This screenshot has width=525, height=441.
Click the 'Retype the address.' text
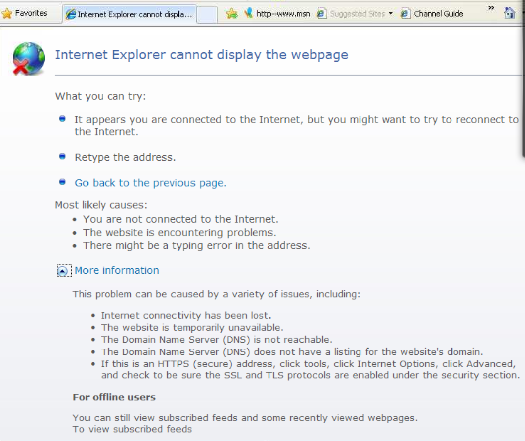pyautogui.click(x=125, y=157)
